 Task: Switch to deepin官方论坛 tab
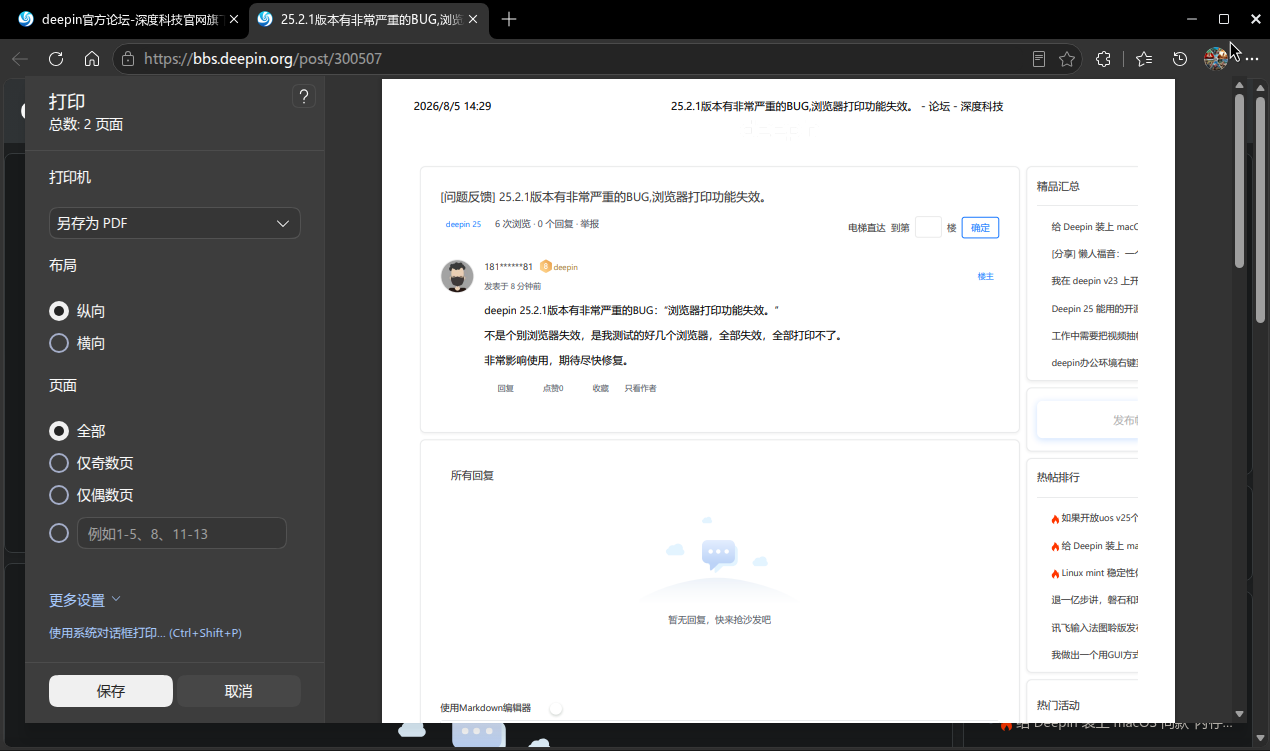coord(126,19)
